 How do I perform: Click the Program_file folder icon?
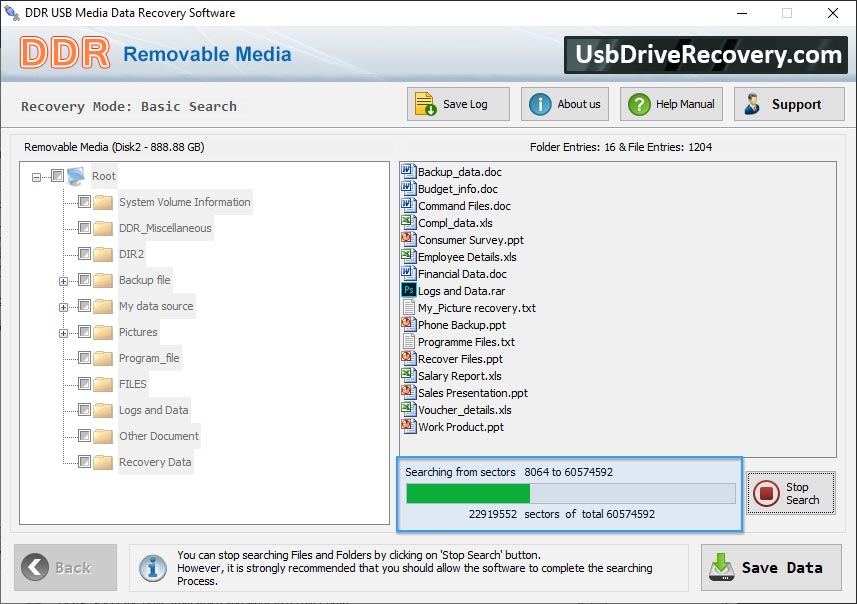click(x=102, y=358)
